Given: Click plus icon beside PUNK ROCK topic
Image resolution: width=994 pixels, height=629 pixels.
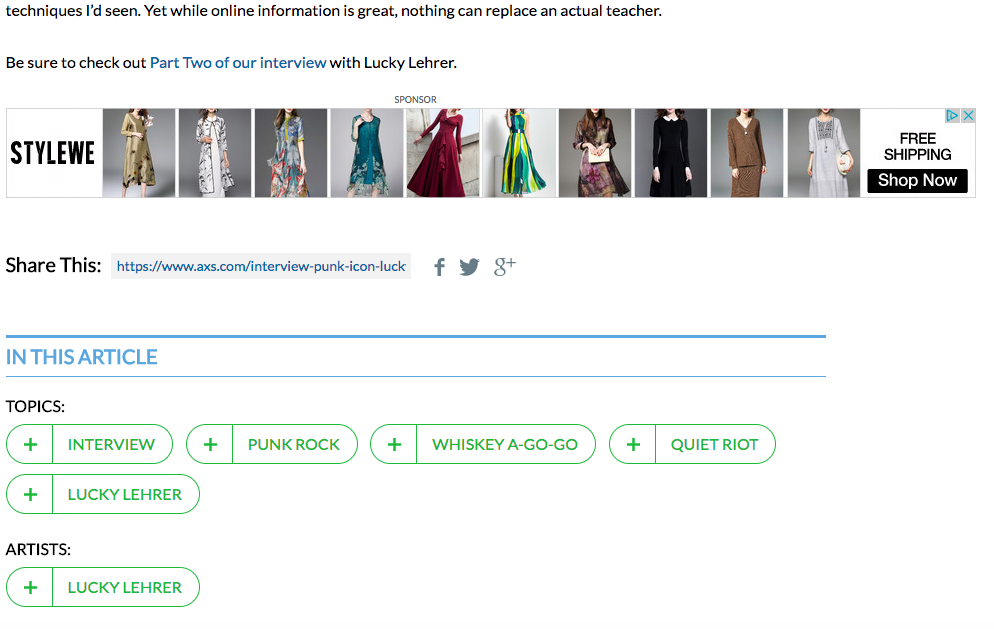Looking at the screenshot, I should pyautogui.click(x=210, y=444).
